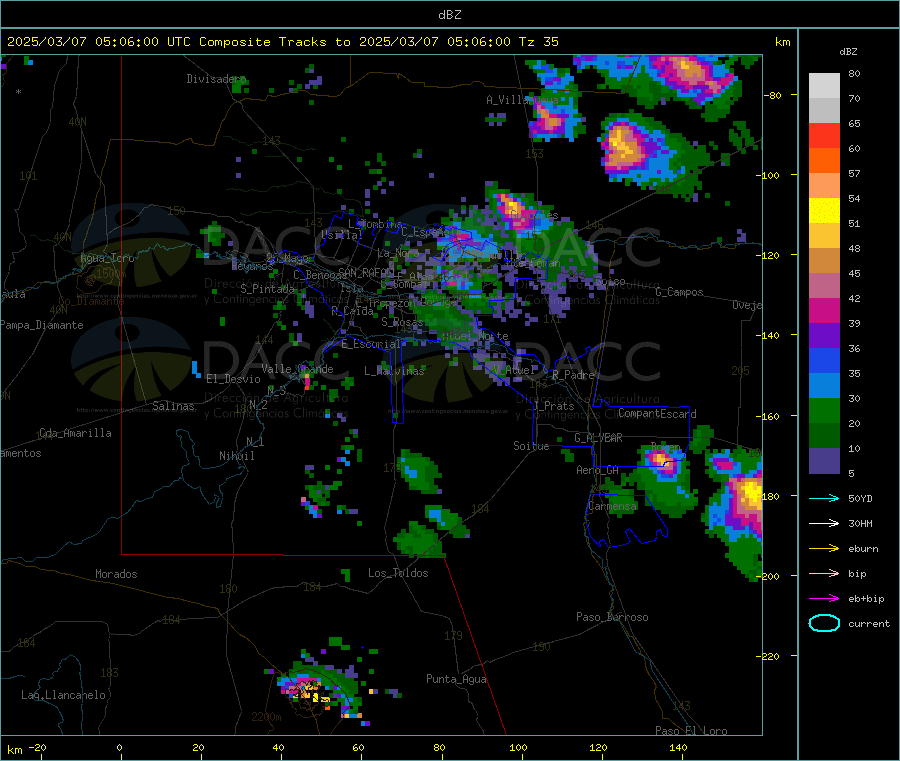Click the 'J_Prats' label
The image size is (900, 761).
coord(554,406)
